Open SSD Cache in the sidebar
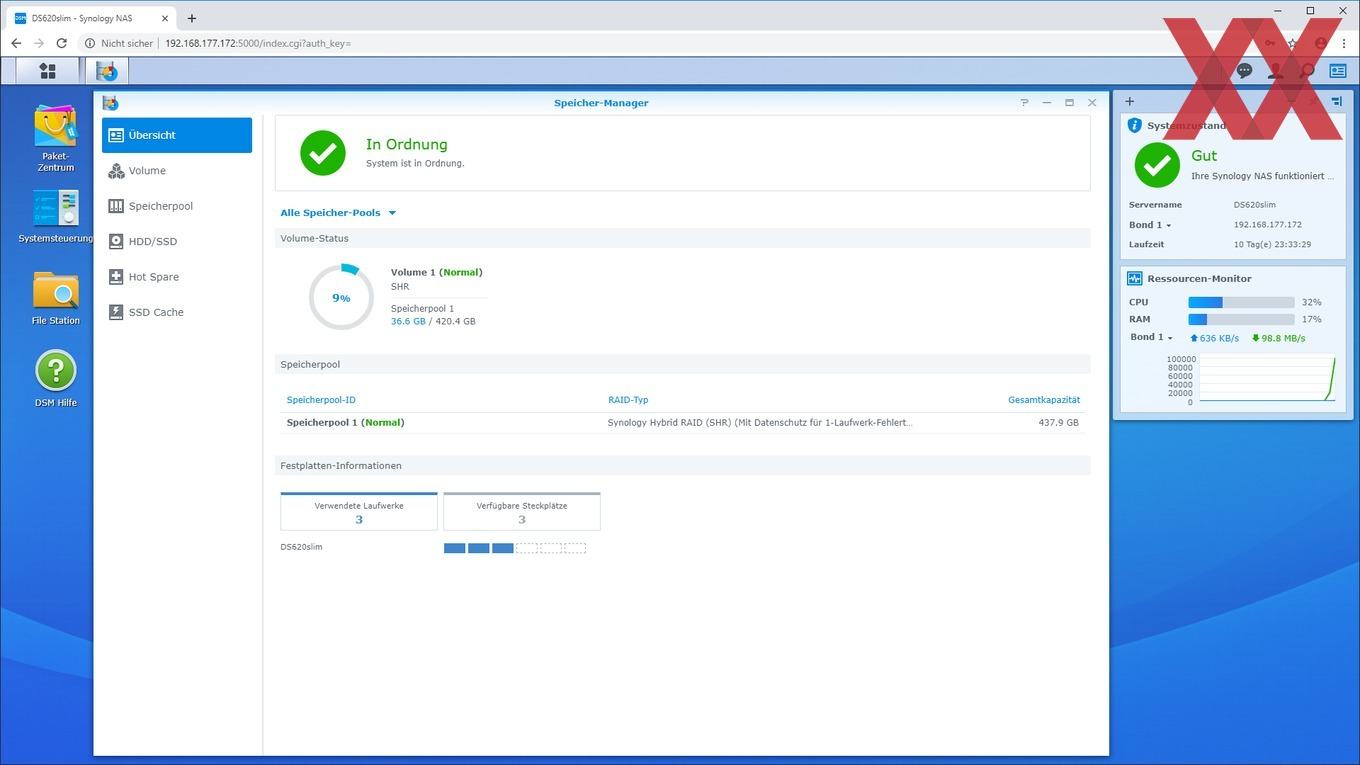This screenshot has height=765, width=1360. [177, 312]
